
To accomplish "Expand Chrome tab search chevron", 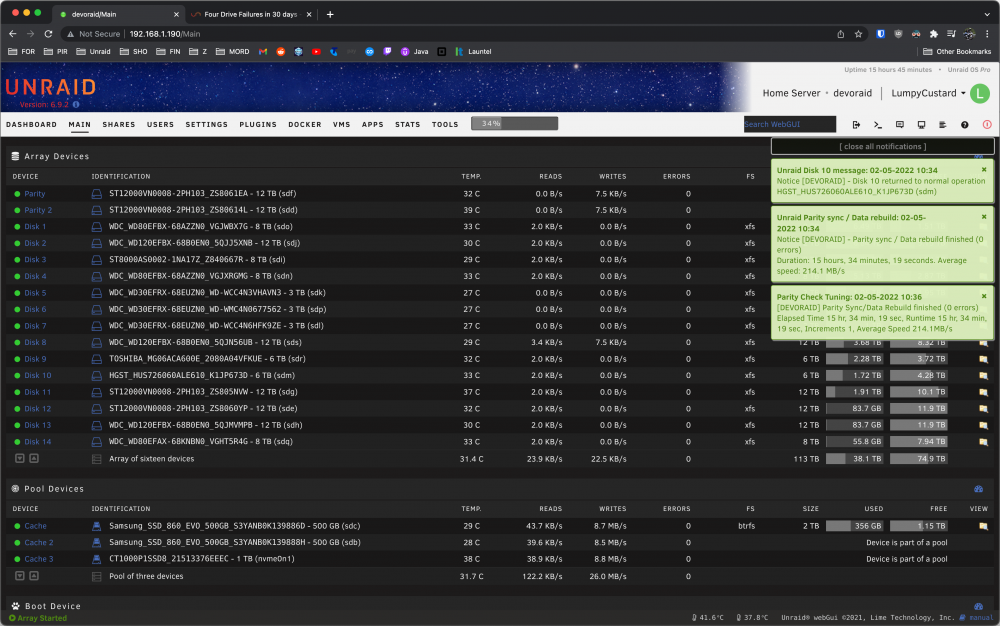I will coord(987,14).
